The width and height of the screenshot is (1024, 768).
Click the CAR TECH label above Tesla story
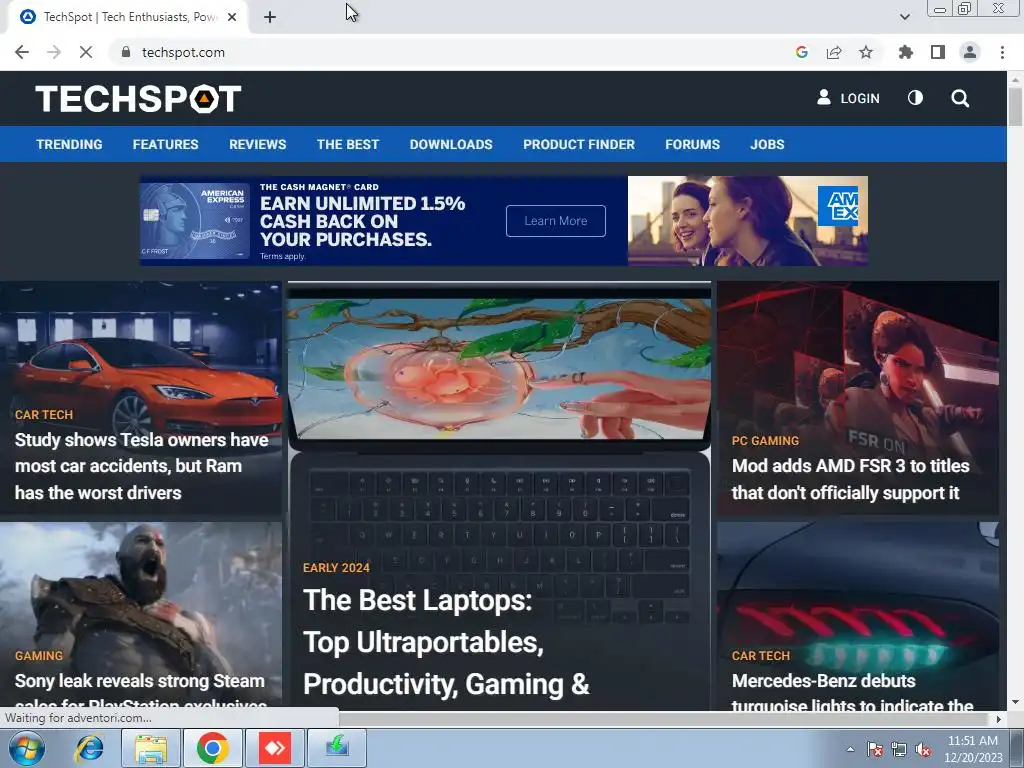[x=44, y=415]
